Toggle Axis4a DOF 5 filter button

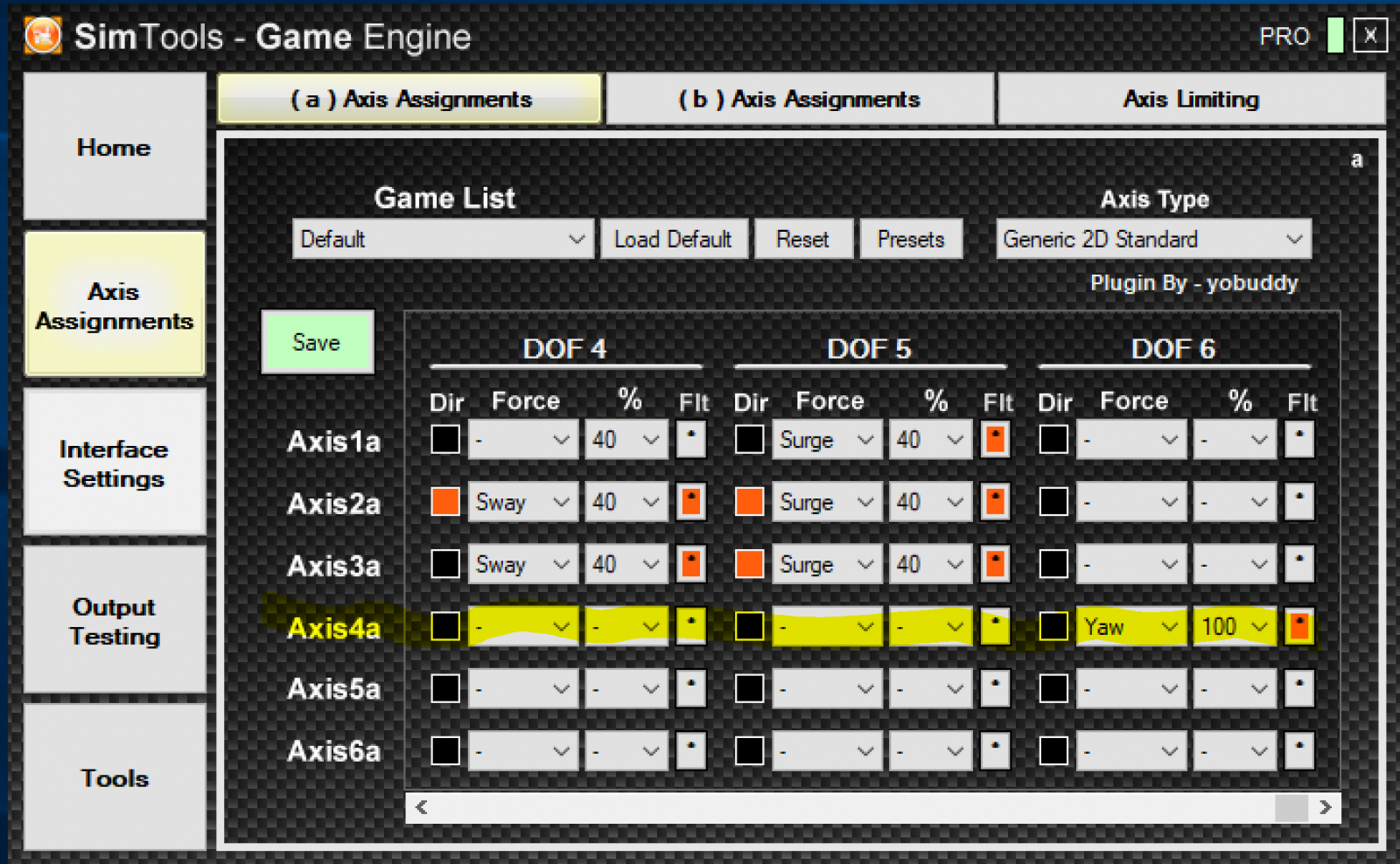[995, 626]
